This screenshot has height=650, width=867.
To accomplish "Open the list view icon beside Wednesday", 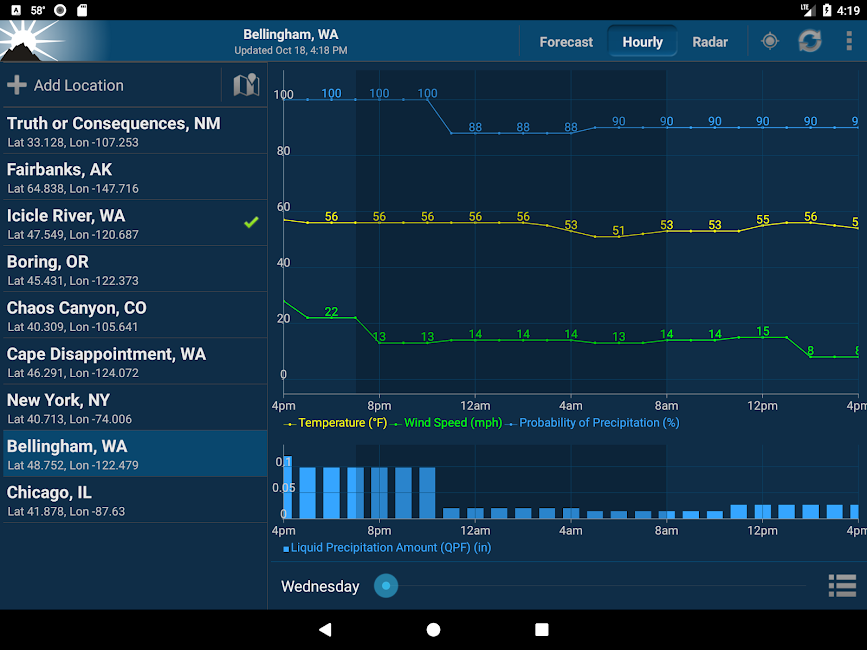I will tap(842, 586).
